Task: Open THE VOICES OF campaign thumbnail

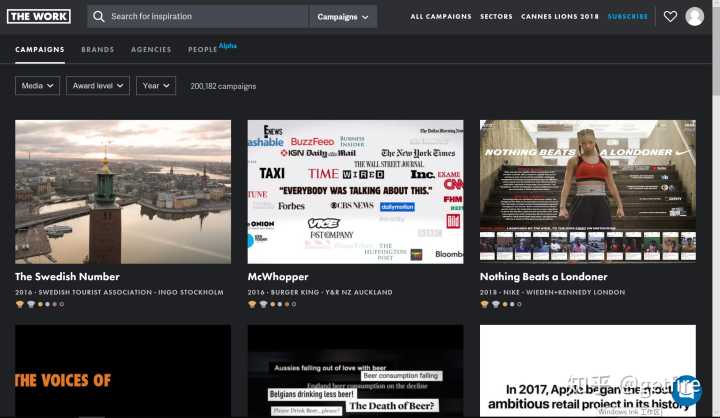Action: tap(123, 371)
